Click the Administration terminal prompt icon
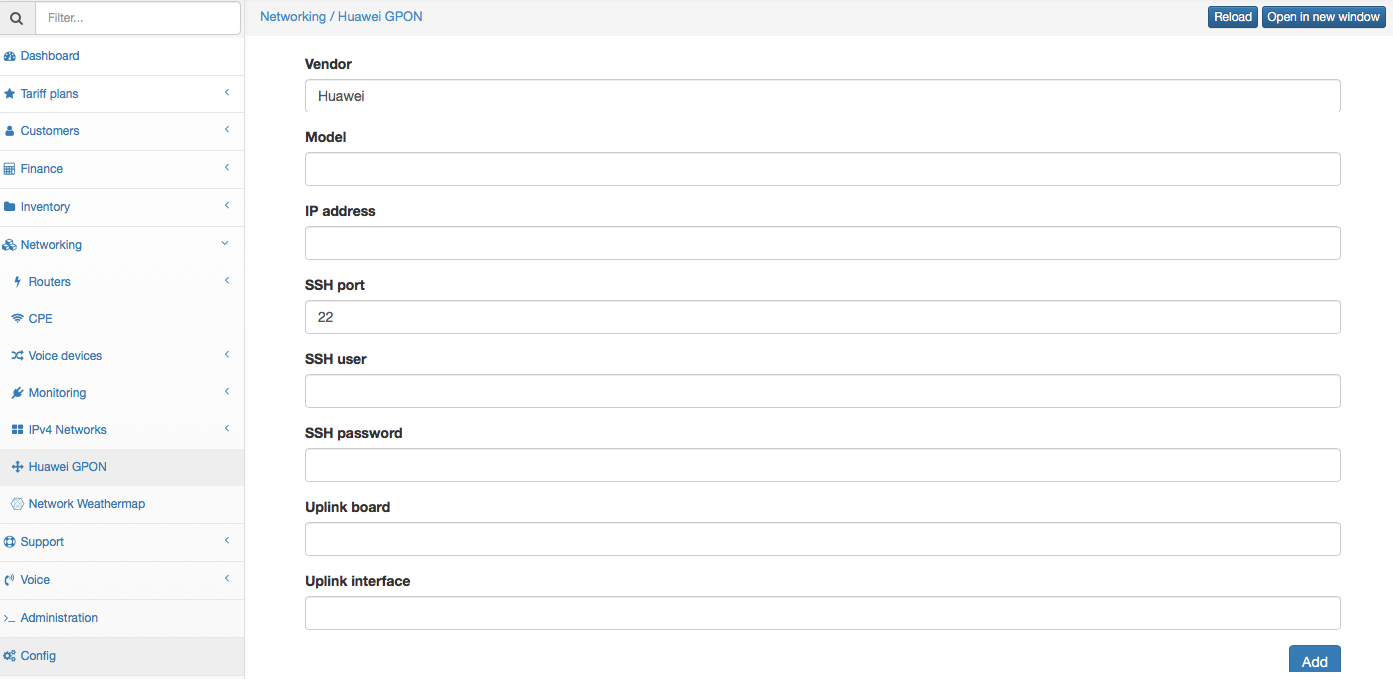1393x679 pixels. coord(10,618)
